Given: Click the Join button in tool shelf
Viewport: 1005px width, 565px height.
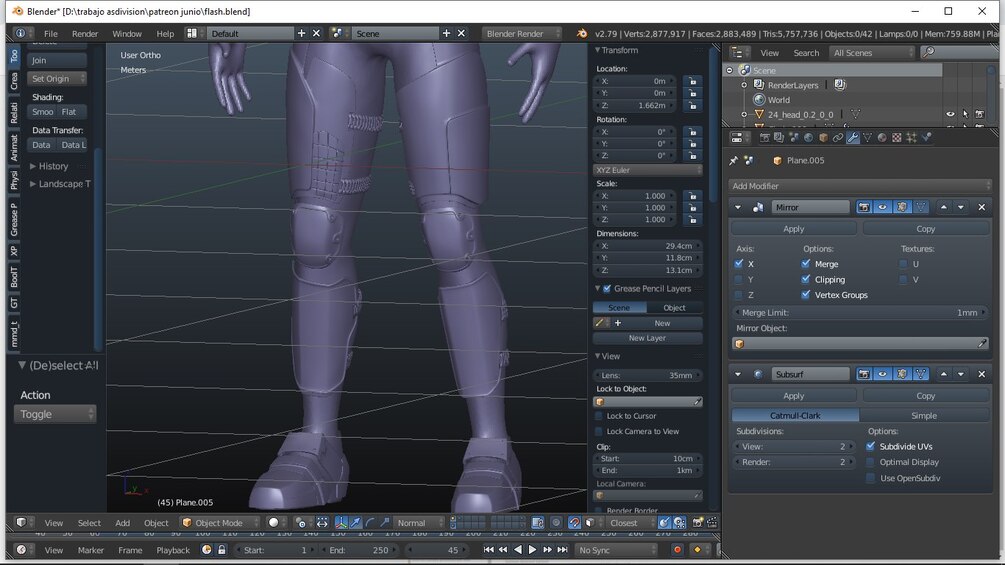Looking at the screenshot, I should pyautogui.click(x=56, y=60).
